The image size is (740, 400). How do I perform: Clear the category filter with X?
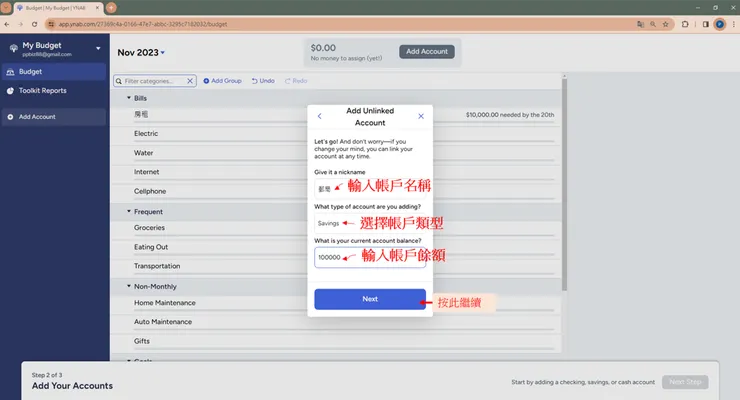(190, 81)
